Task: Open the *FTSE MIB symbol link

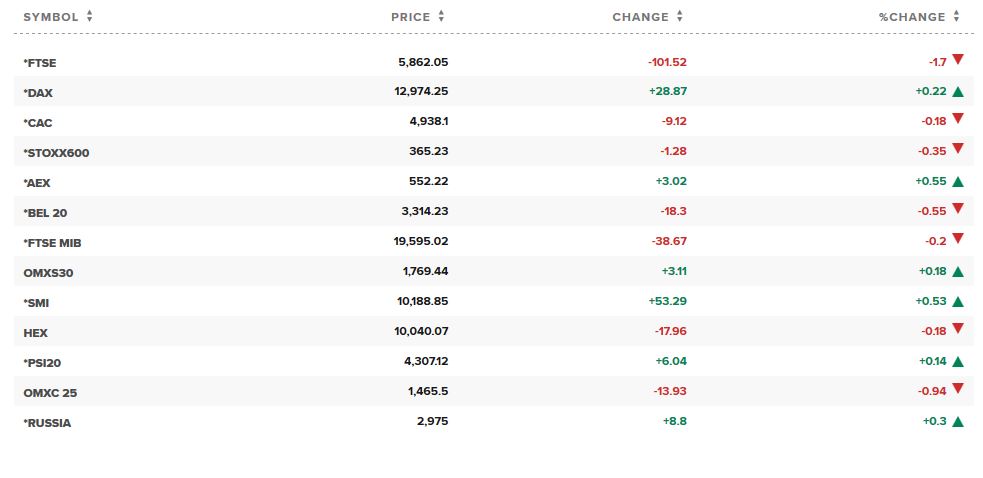Action: [53, 243]
